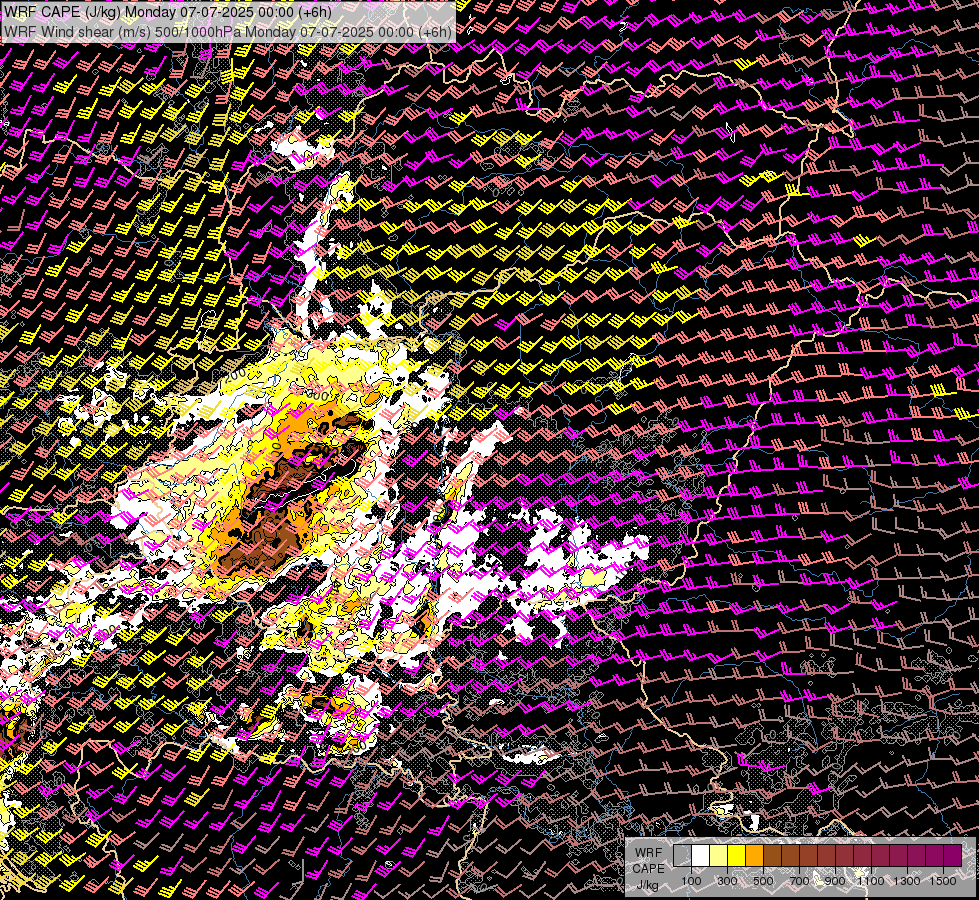Viewport: 979px width, 900px height.
Task: Click the 1300 legend value
Action: point(907,881)
